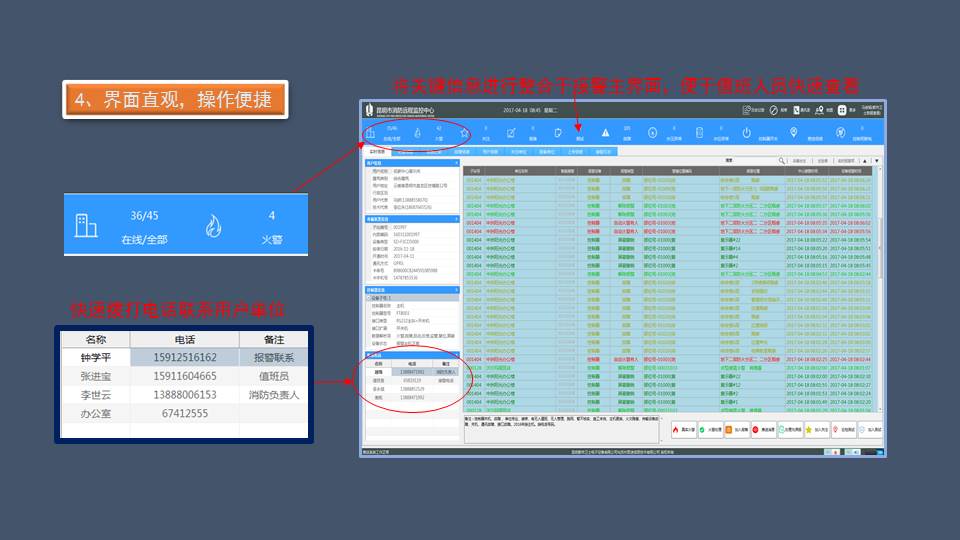Collapse the 用户信息 panel

pos(456,163)
